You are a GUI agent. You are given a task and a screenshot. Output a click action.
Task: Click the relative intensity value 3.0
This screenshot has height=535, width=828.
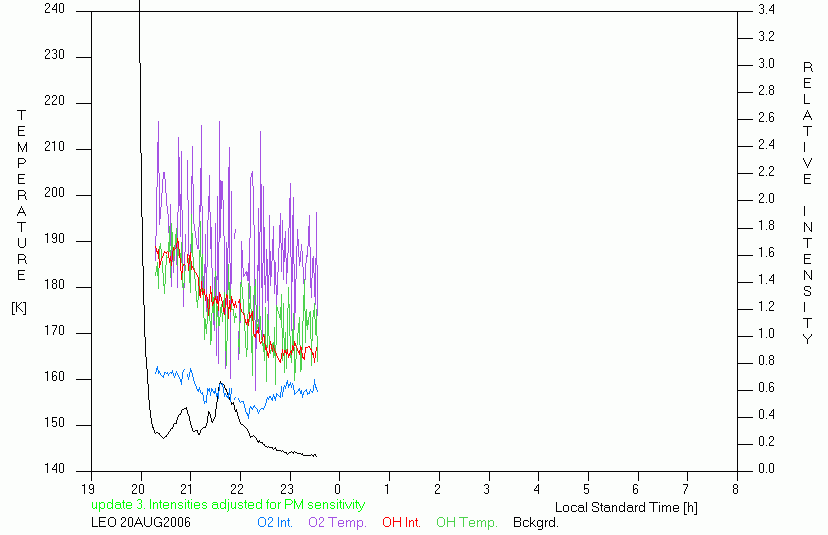coord(766,63)
